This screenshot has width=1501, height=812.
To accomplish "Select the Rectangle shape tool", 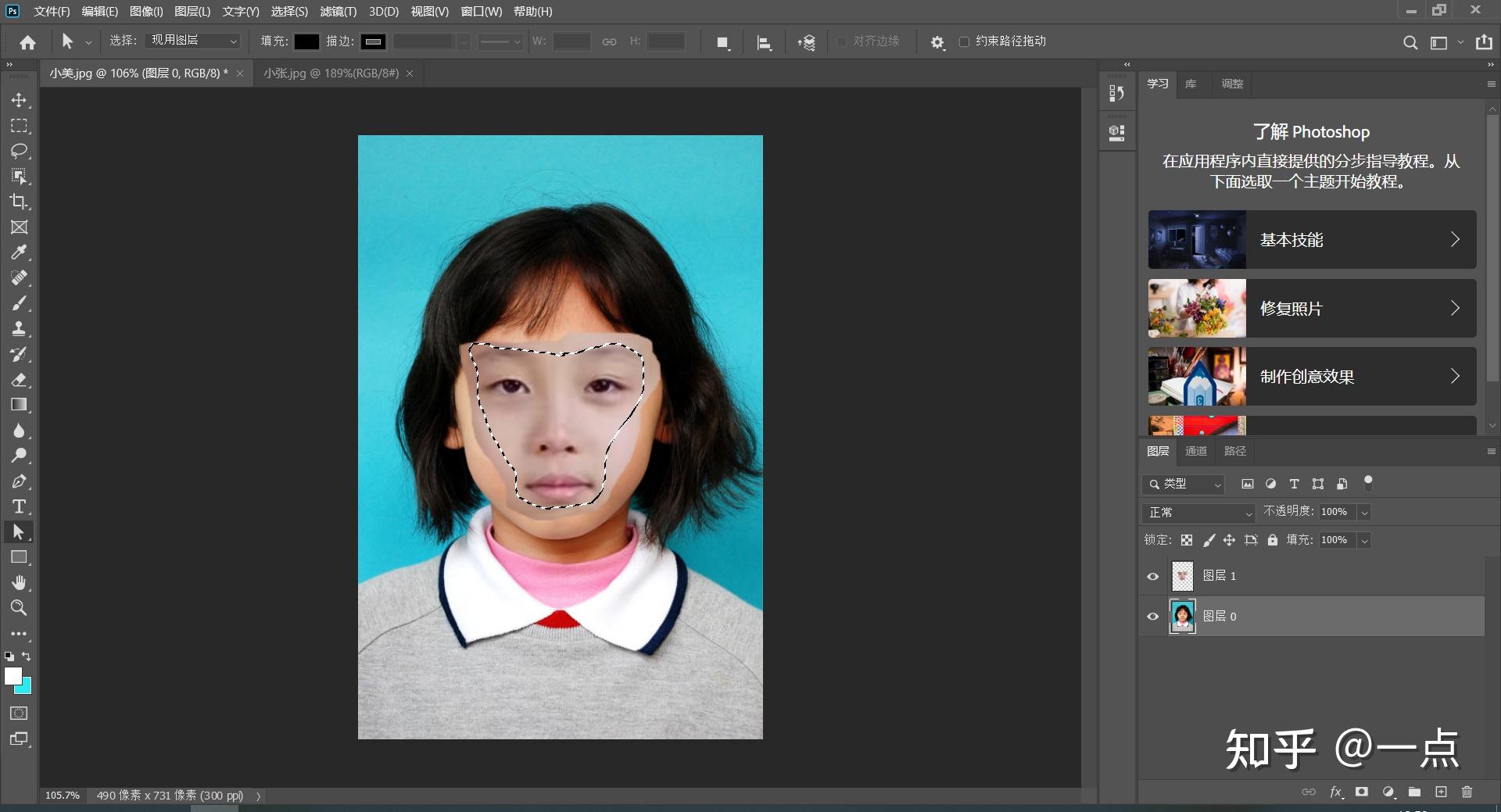I will pos(19,557).
